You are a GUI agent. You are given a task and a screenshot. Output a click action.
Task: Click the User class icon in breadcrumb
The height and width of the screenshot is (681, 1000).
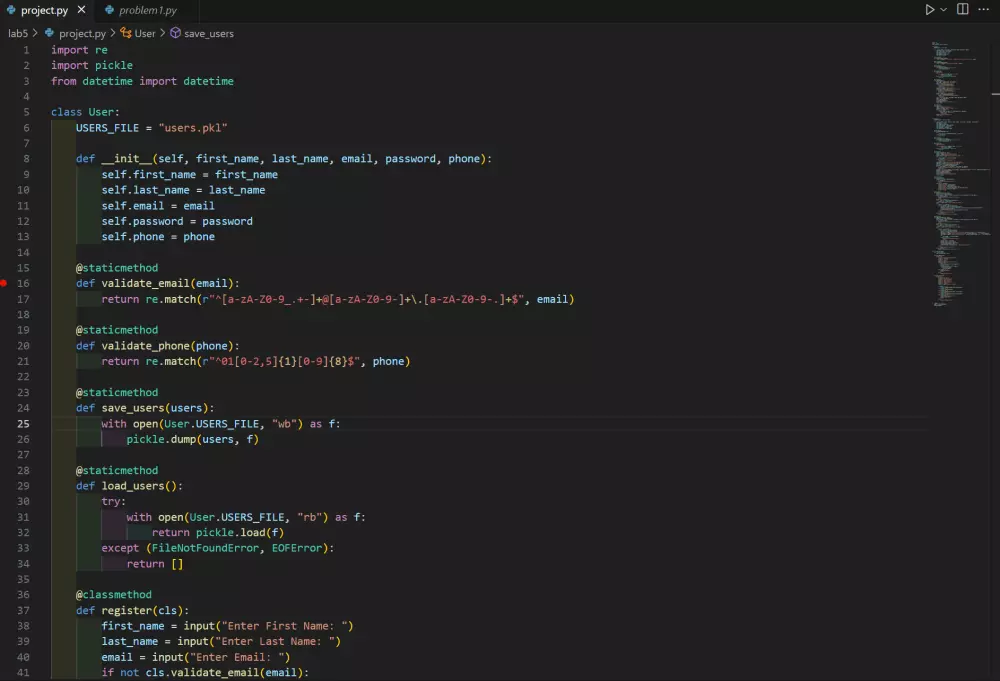point(126,33)
